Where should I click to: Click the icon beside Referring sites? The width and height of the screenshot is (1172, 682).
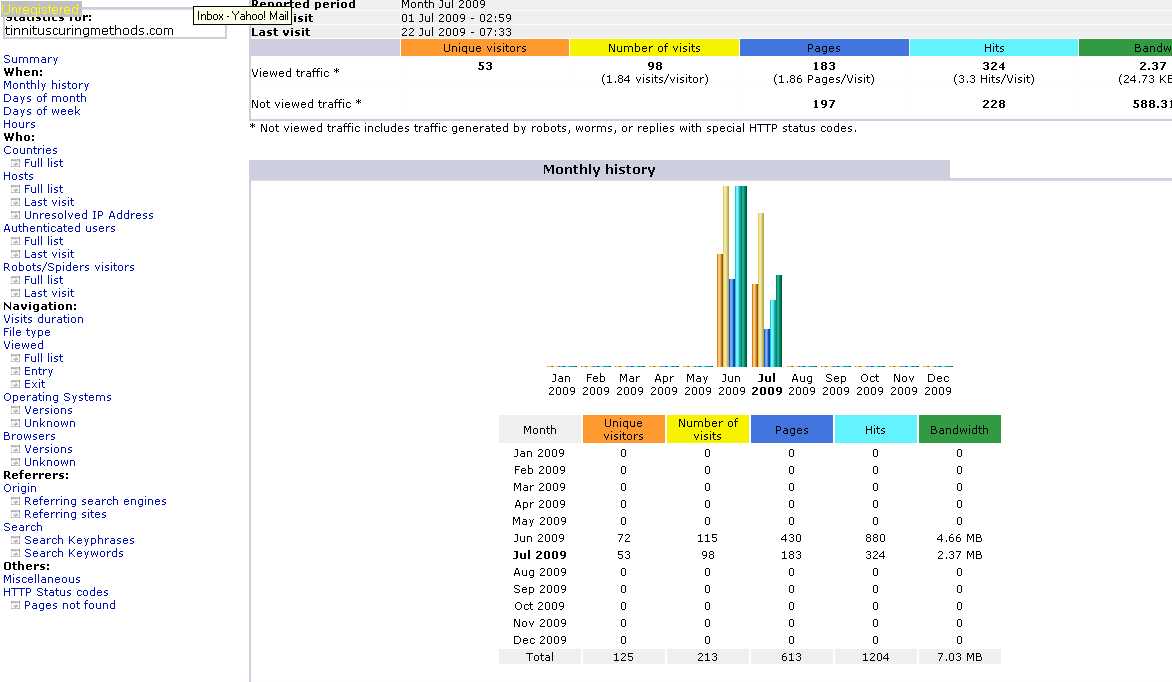pos(15,514)
